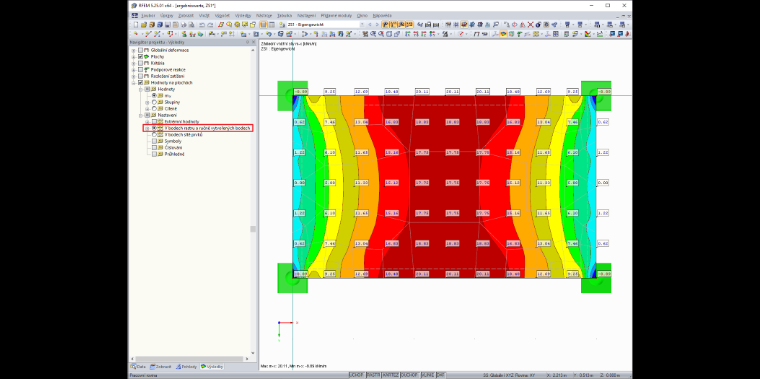Click the red arrow icon at toolbar end

(x=628, y=34)
